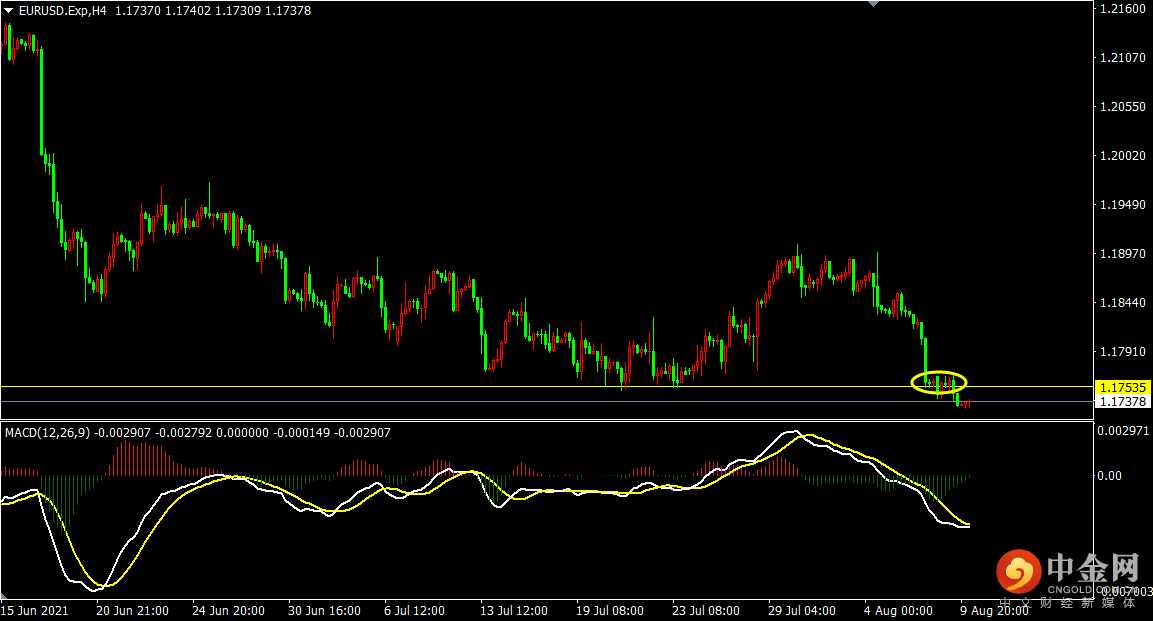Click the 1.20020 price axis label
1153x621 pixels.
[x=1122, y=156]
